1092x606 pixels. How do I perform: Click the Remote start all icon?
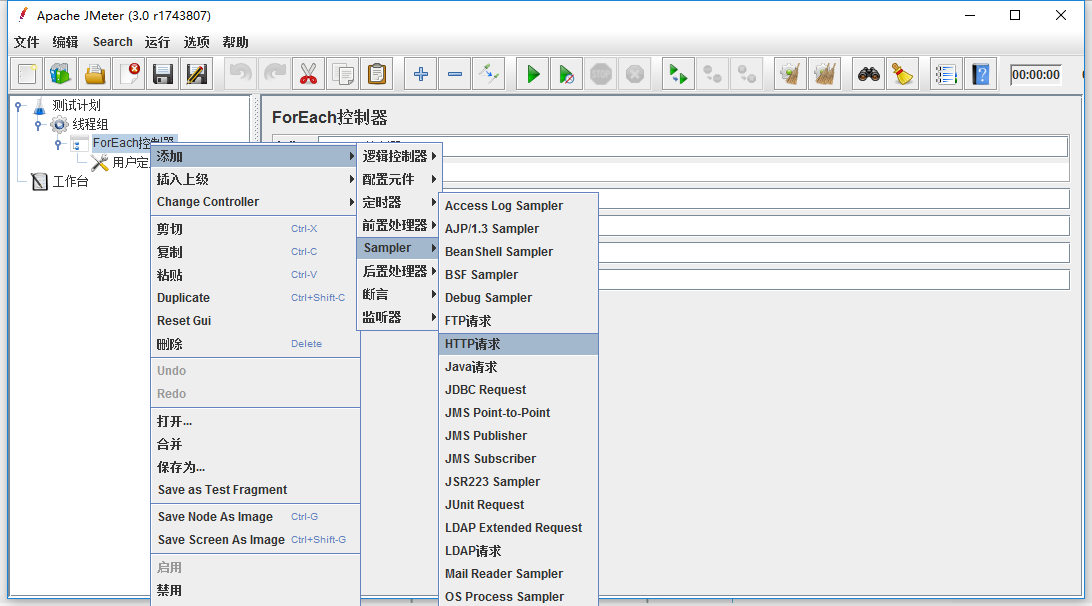pos(678,74)
